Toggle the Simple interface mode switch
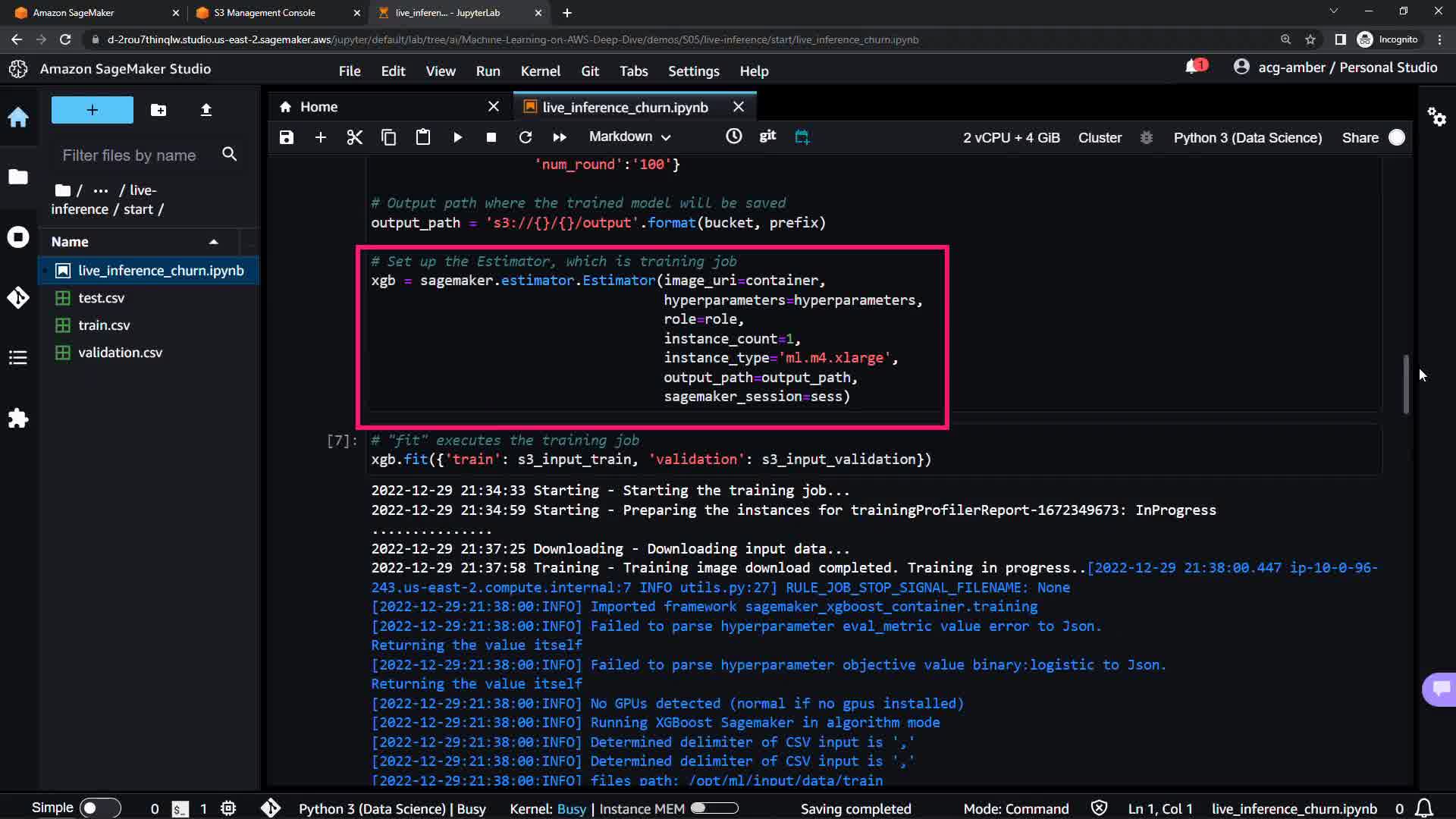This screenshot has width=1456, height=819. click(x=100, y=808)
